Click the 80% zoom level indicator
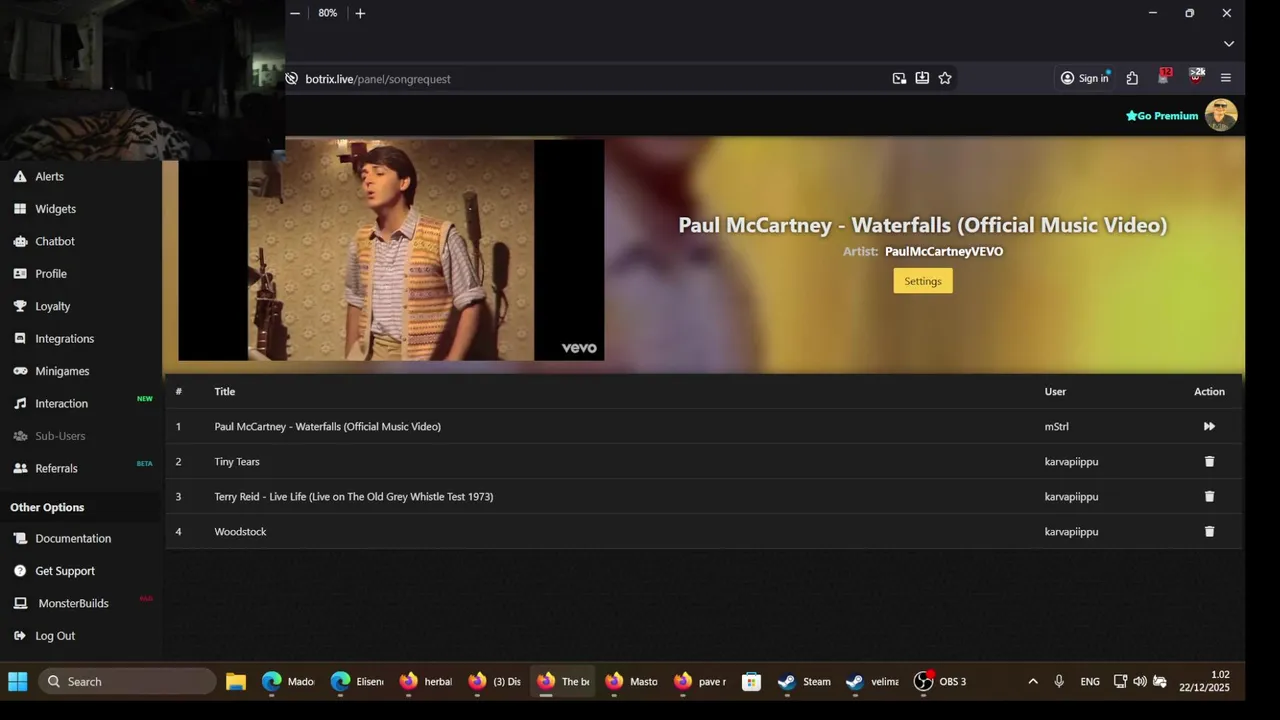The width and height of the screenshot is (1280, 720). 328,13
